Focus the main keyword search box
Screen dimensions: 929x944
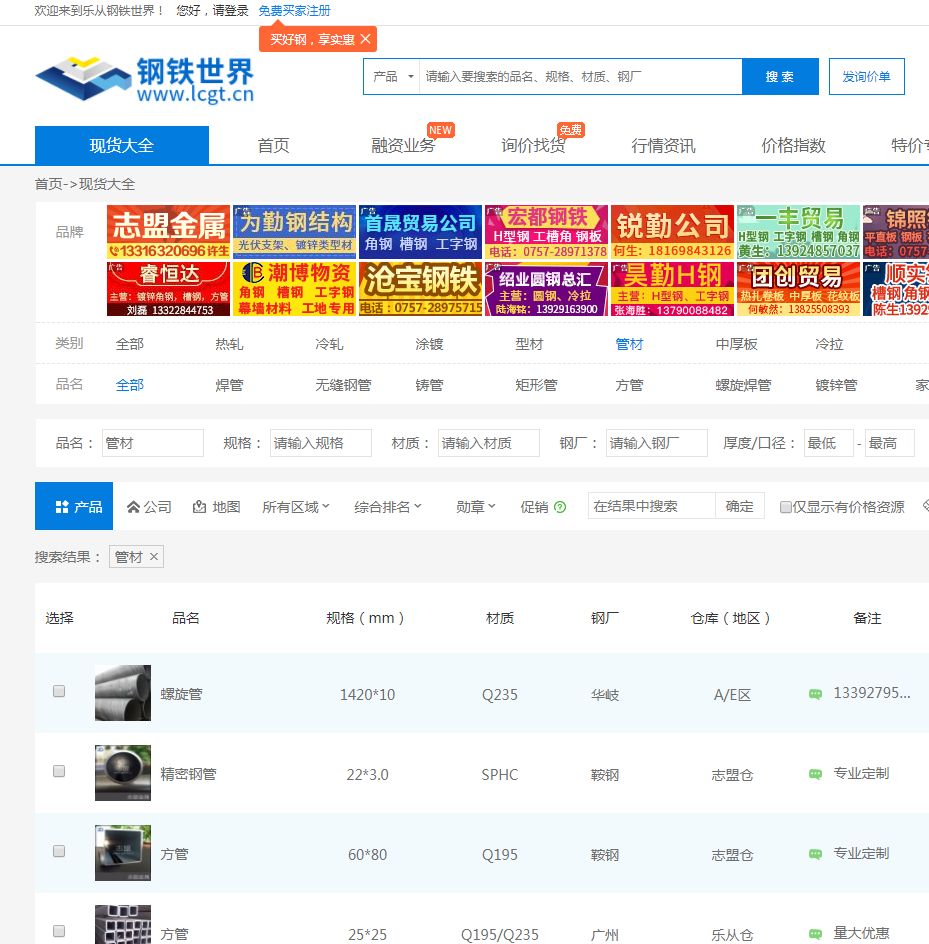580,76
